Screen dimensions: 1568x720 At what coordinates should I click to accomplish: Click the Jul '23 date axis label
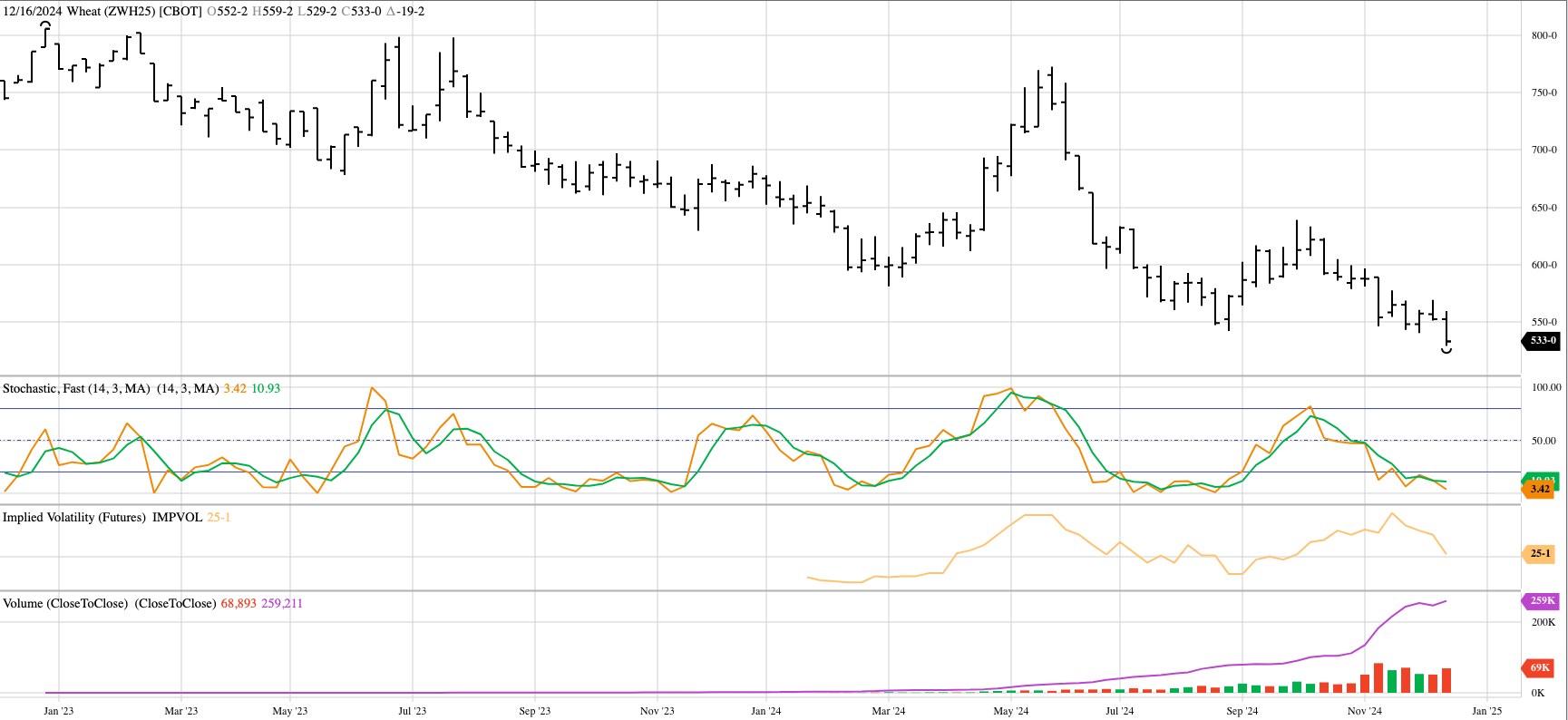(412, 711)
